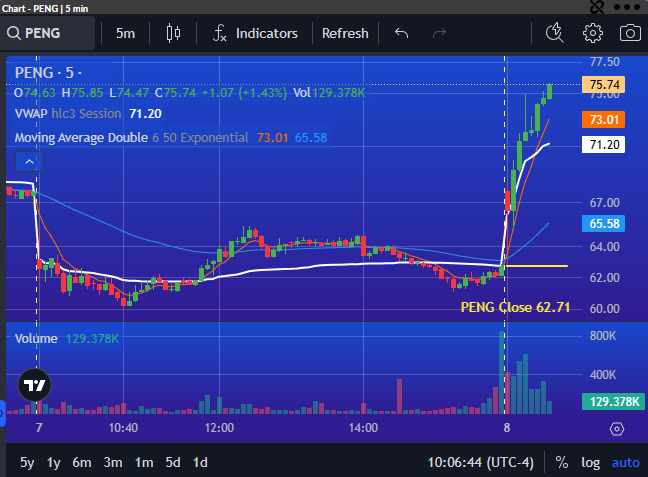Image resolution: width=648 pixels, height=477 pixels.
Task: Set the range to 5y
Action: 27,462
